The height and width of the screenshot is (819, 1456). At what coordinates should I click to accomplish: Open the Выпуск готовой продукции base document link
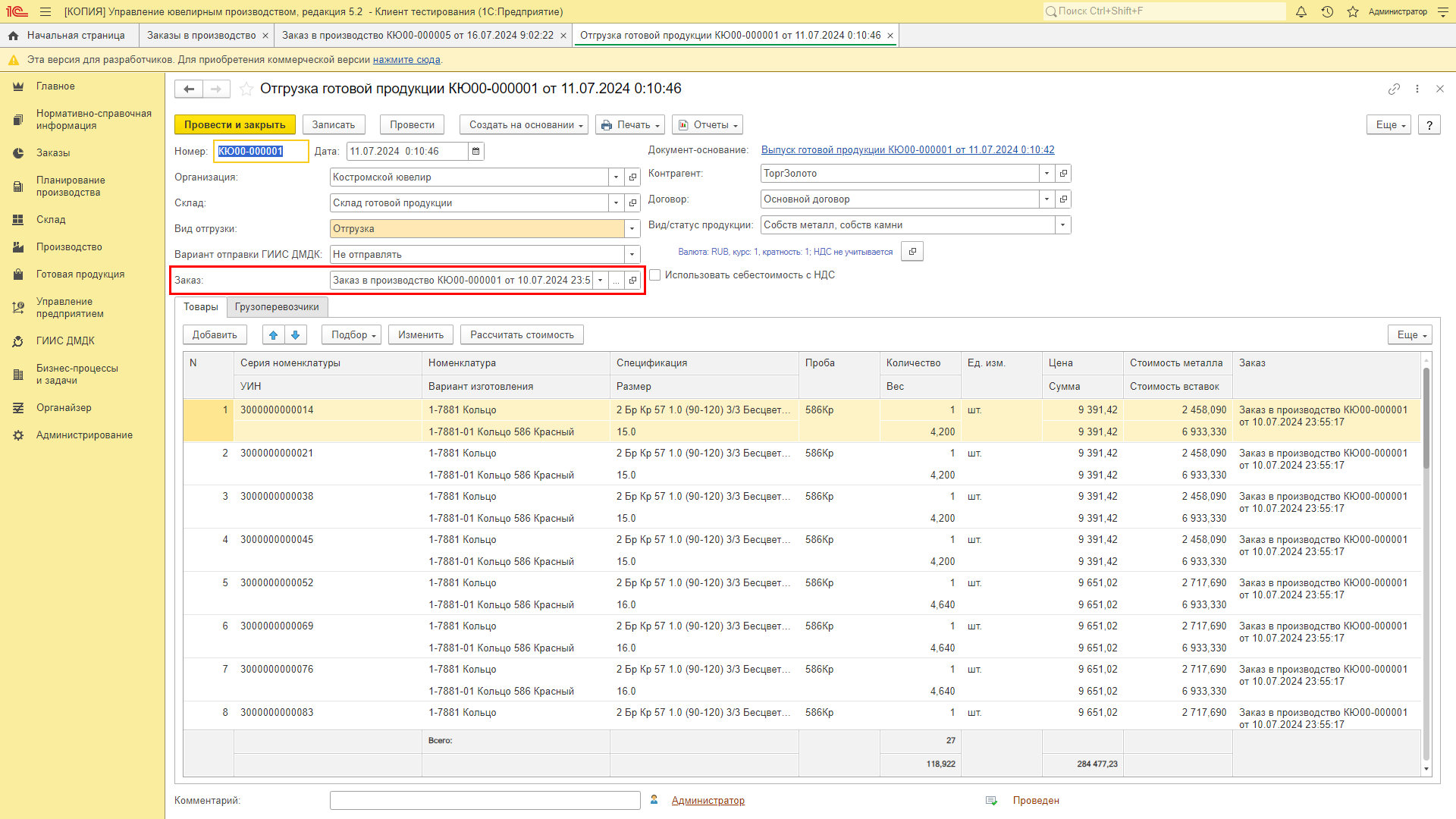[908, 150]
